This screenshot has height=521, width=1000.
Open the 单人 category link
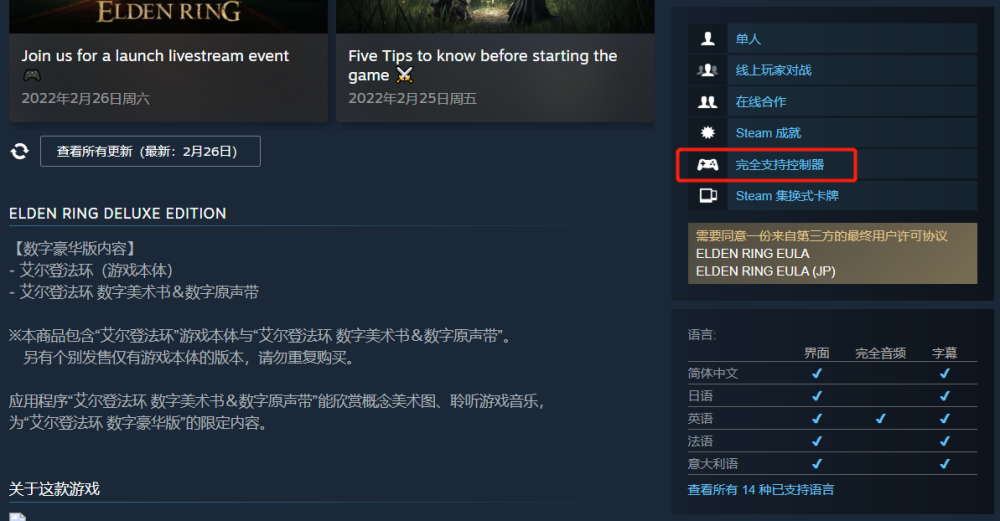748,39
